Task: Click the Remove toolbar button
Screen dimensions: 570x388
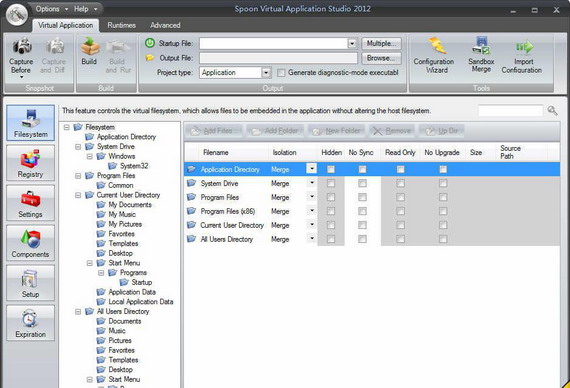Action: click(x=392, y=131)
